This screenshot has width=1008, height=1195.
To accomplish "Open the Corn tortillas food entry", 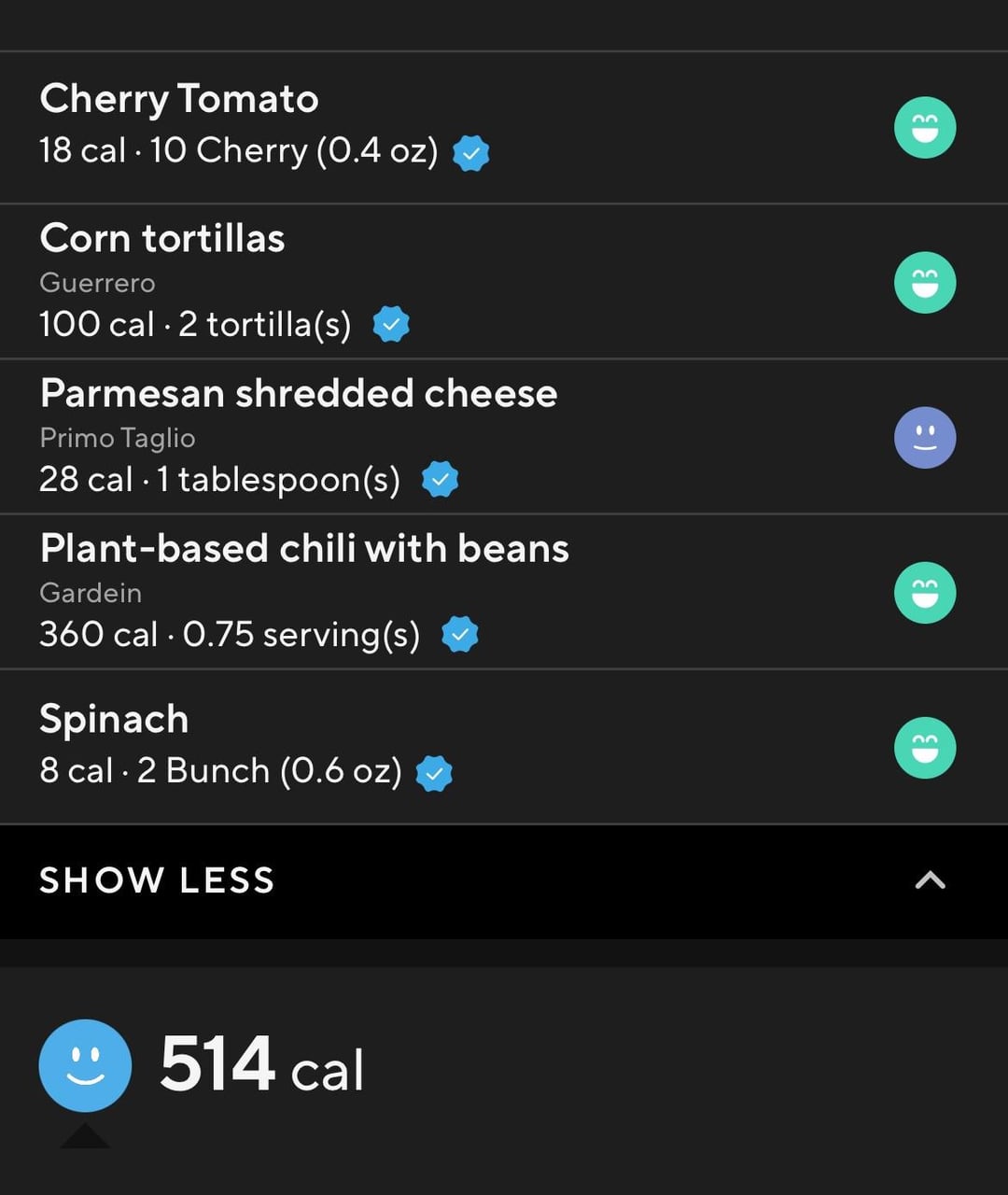I will point(504,281).
